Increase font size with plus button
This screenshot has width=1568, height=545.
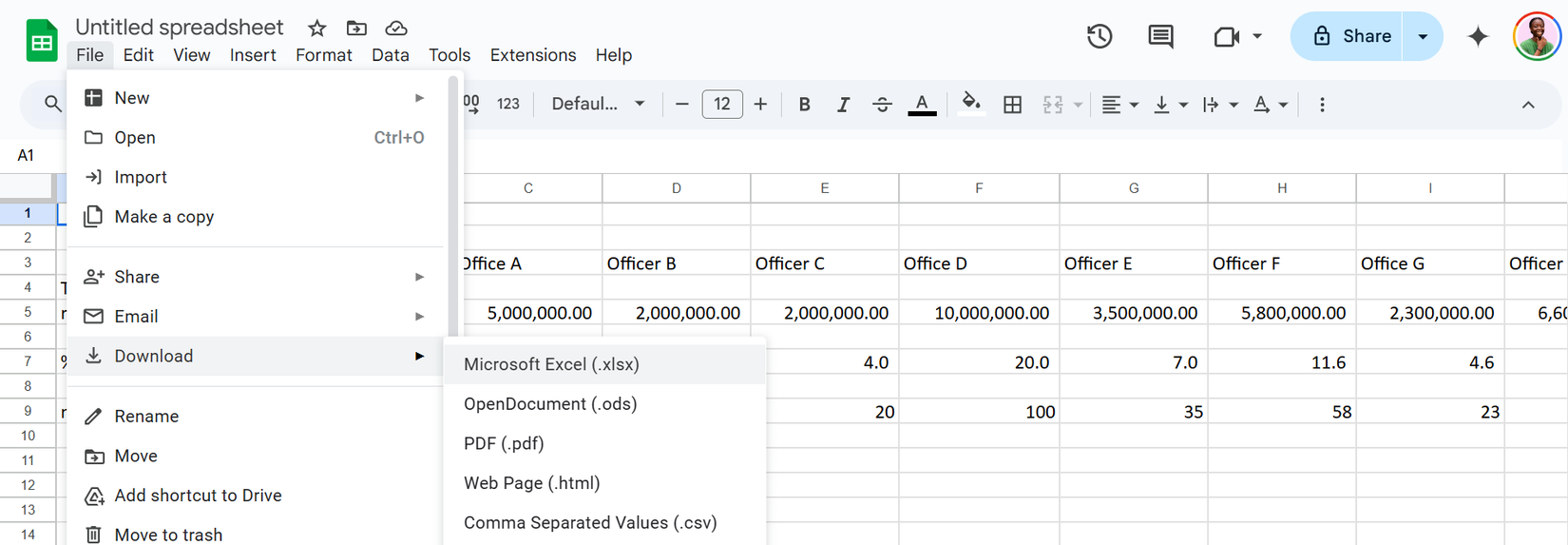pyautogui.click(x=760, y=105)
